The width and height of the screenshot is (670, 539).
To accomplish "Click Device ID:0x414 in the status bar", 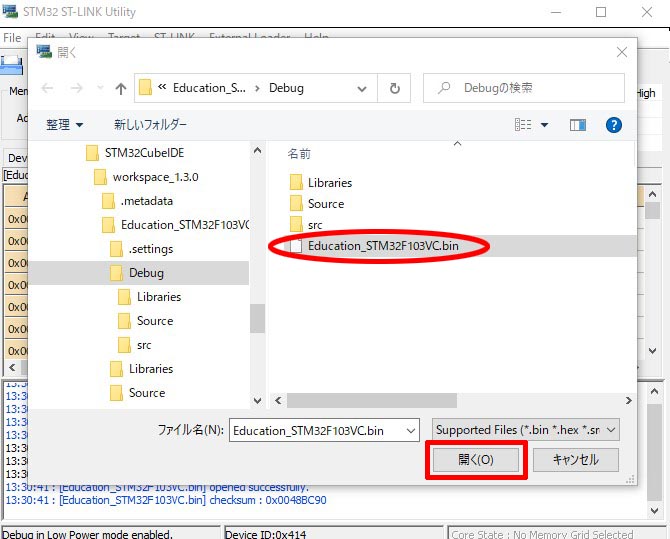I will (x=265, y=534).
